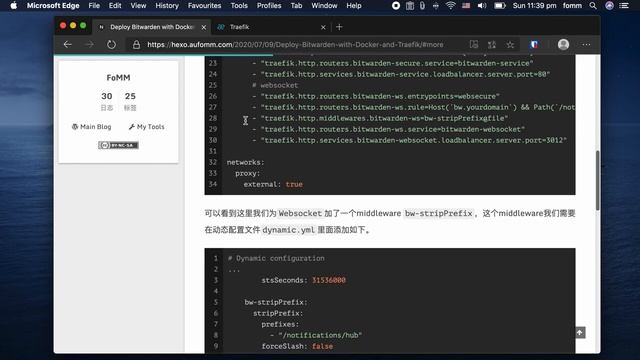Click the address bar URL field

click(x=295, y=44)
